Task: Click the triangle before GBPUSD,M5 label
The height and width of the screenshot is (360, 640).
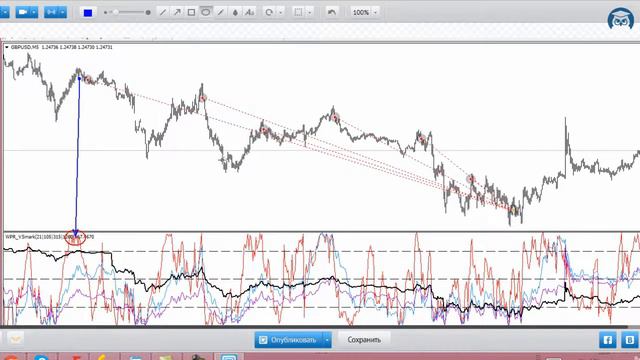Action: coord(7,47)
